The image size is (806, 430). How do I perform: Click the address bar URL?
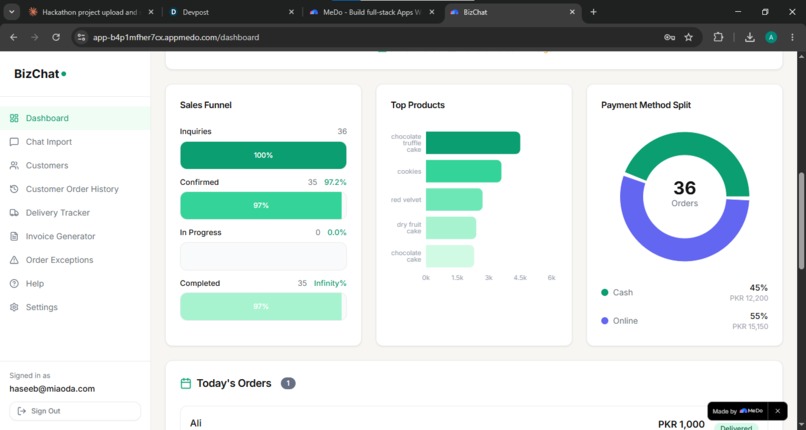[176, 38]
